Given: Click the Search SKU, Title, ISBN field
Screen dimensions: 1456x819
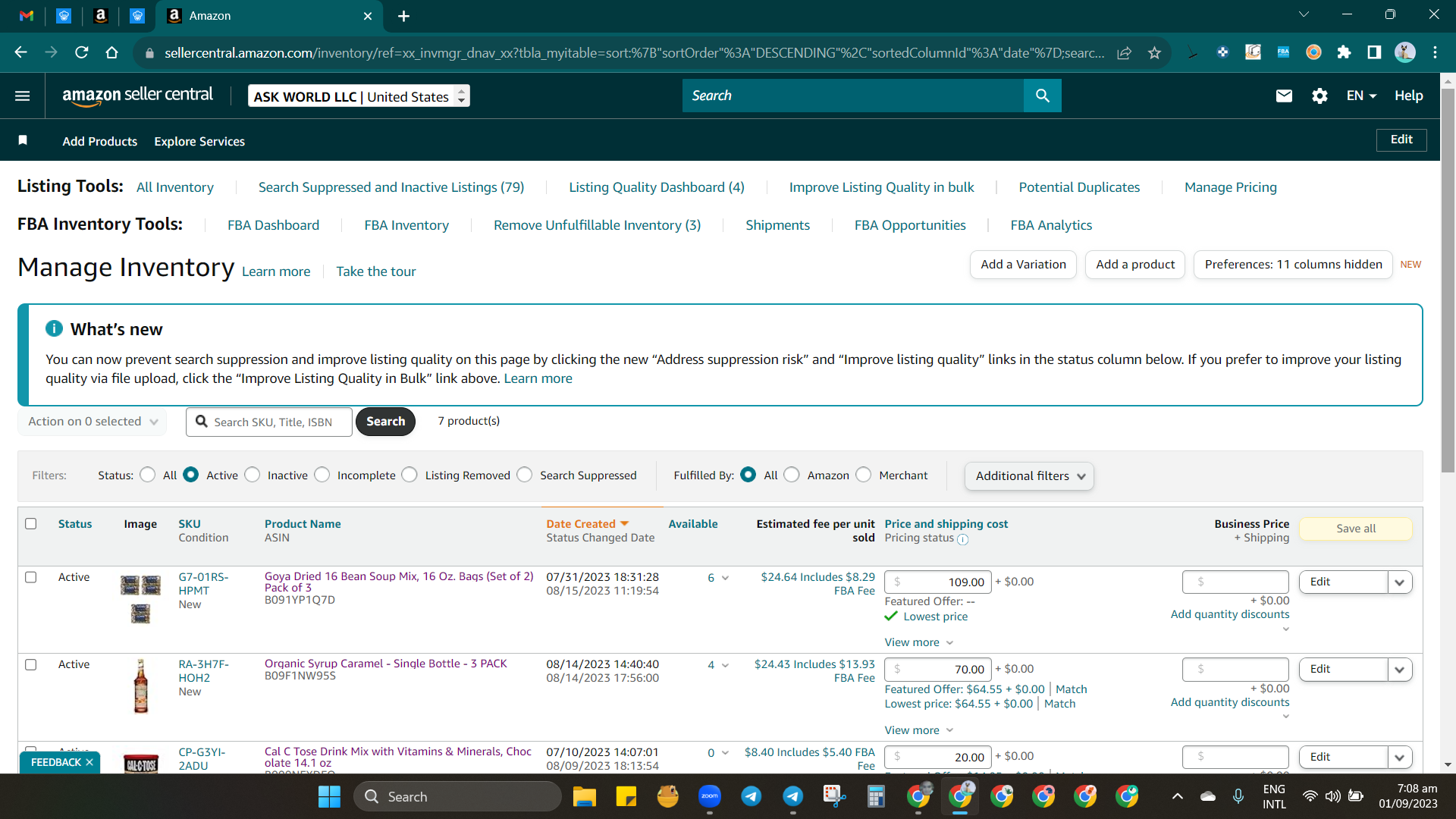Looking at the screenshot, I should point(269,422).
